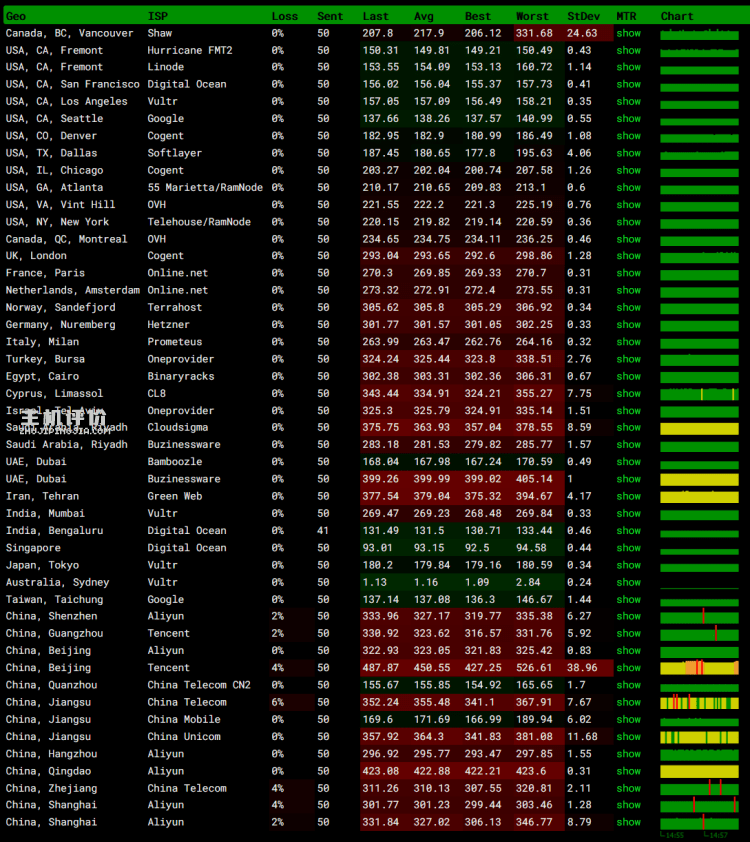The width and height of the screenshot is (750, 842).
Task: Click chart for Guangzhou Tencent row
Action: [x=700, y=634]
